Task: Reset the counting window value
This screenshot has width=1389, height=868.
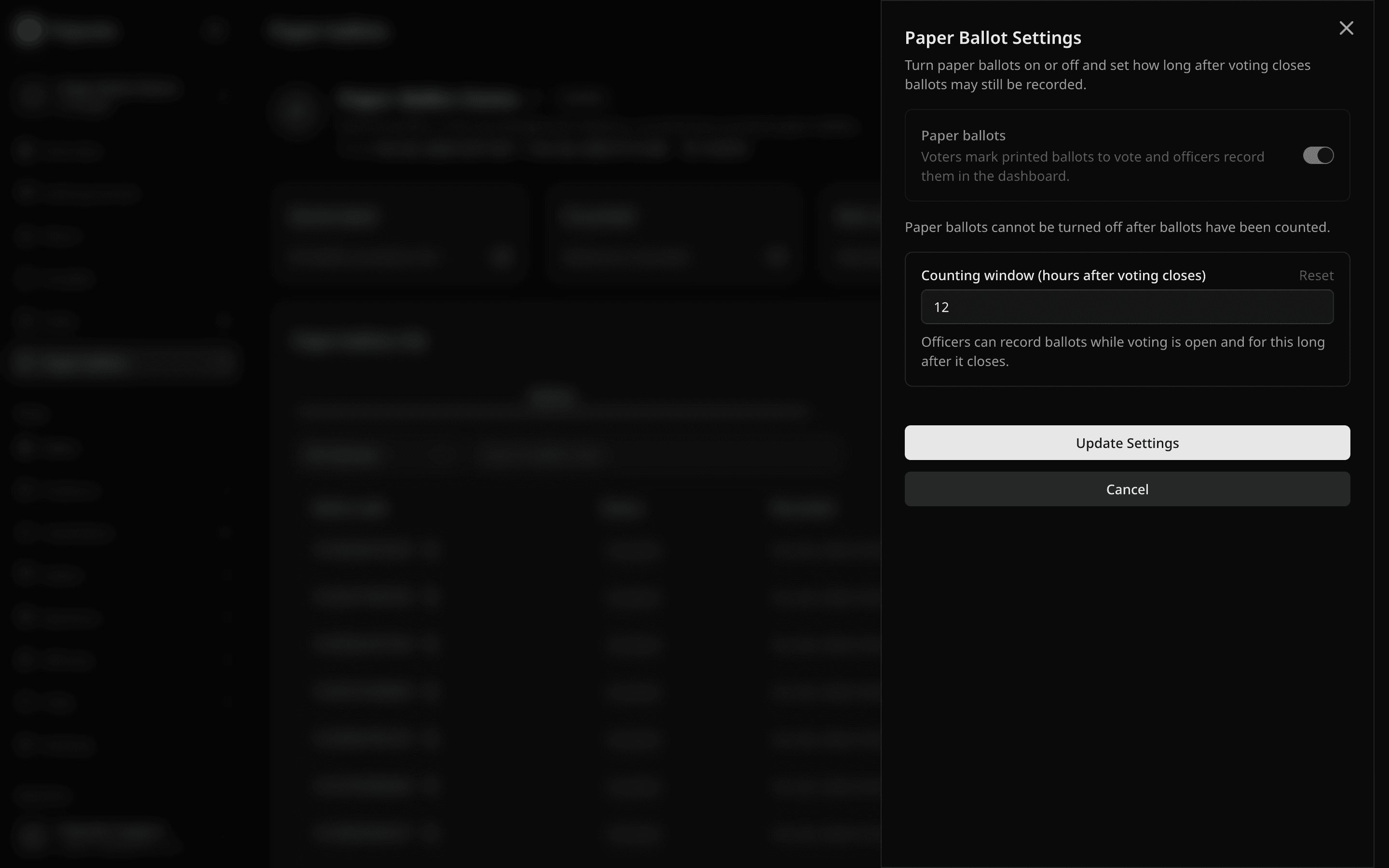Action: tap(1316, 275)
